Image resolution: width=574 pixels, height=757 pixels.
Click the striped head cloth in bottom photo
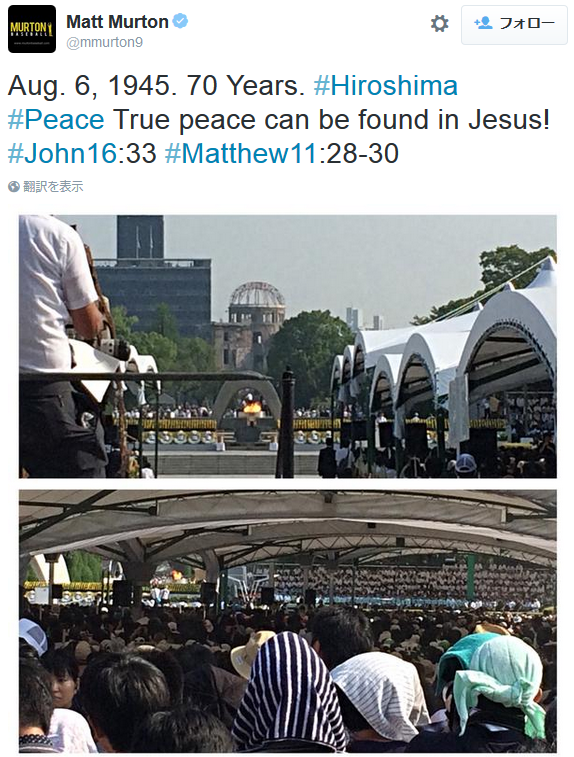click(x=289, y=692)
